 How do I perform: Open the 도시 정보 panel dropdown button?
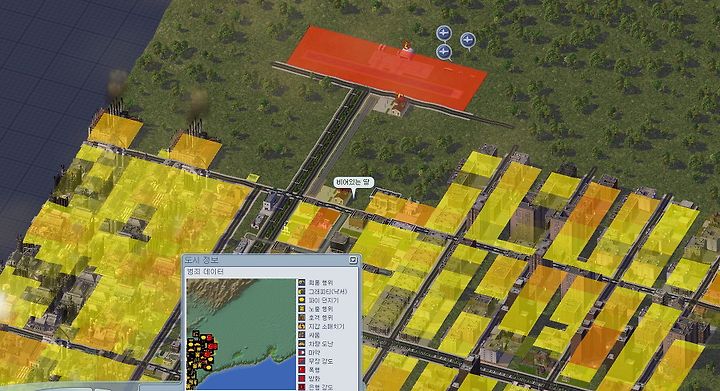click(x=353, y=260)
